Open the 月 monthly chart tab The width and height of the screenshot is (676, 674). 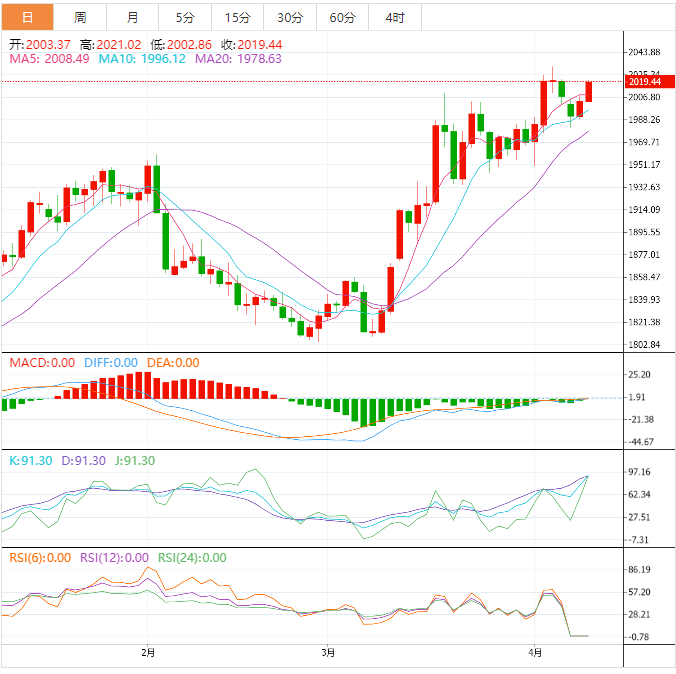pyautogui.click(x=133, y=17)
